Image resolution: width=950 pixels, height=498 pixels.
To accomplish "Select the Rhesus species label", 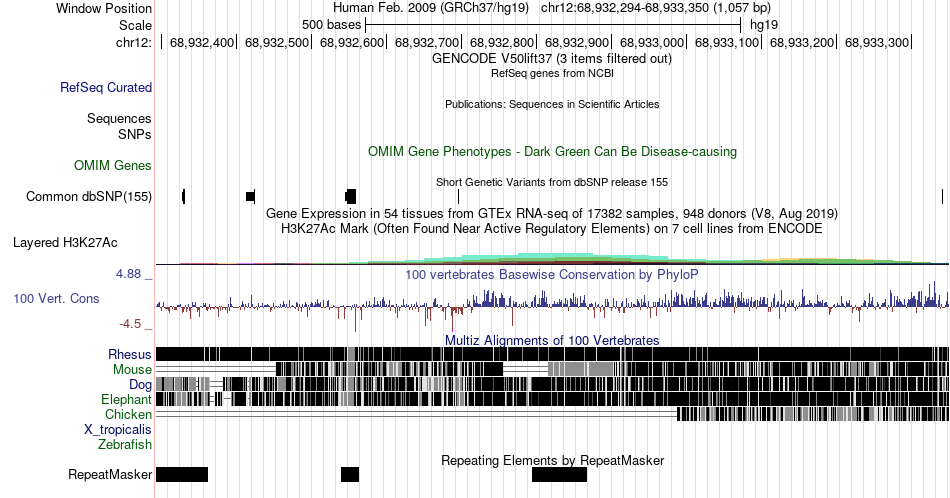I will tap(130, 354).
